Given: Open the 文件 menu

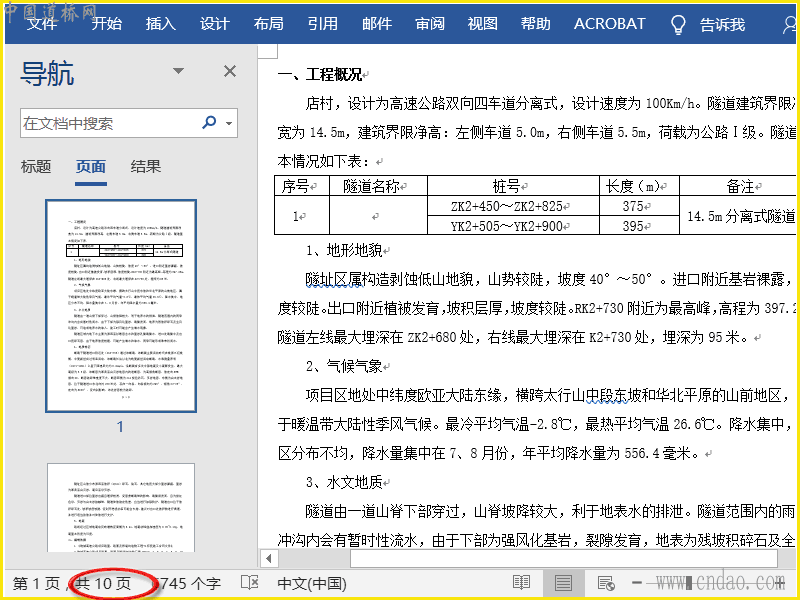Looking at the screenshot, I should 42,23.
